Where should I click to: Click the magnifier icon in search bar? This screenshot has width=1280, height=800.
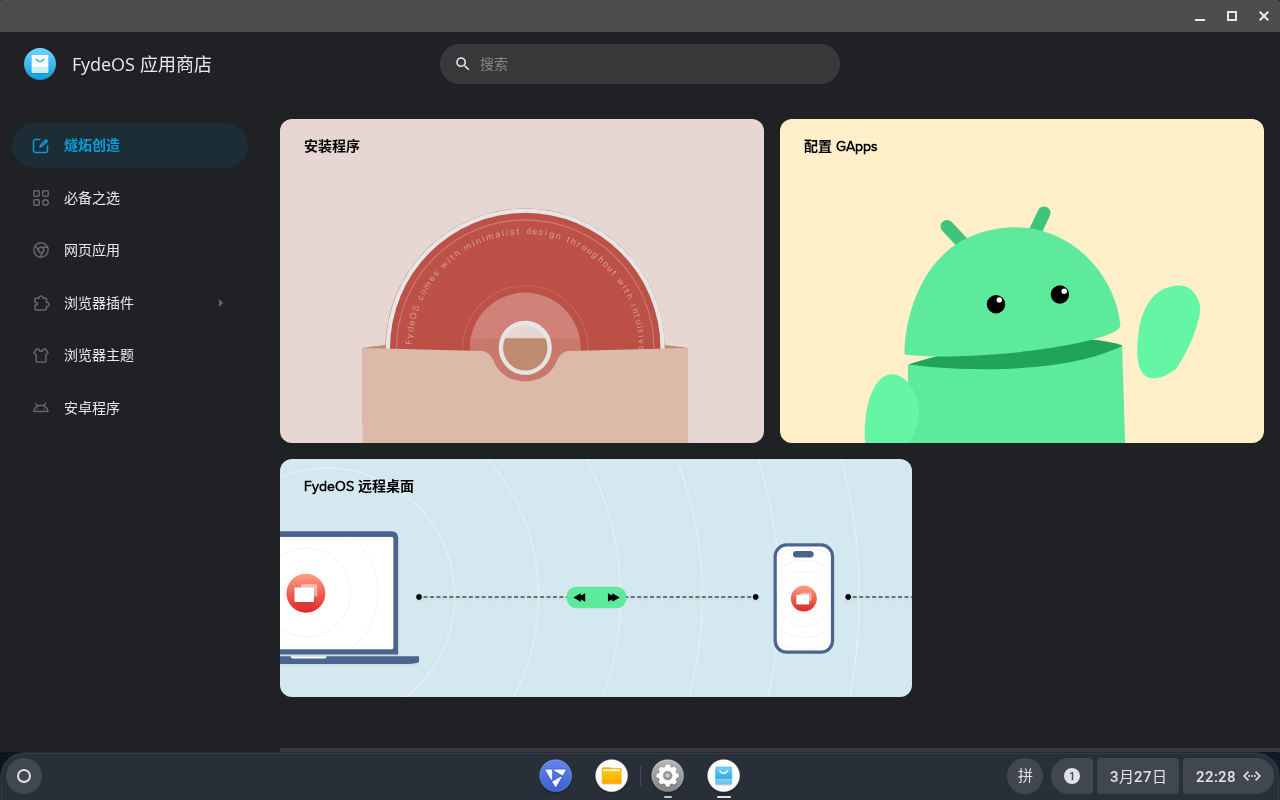[463, 64]
